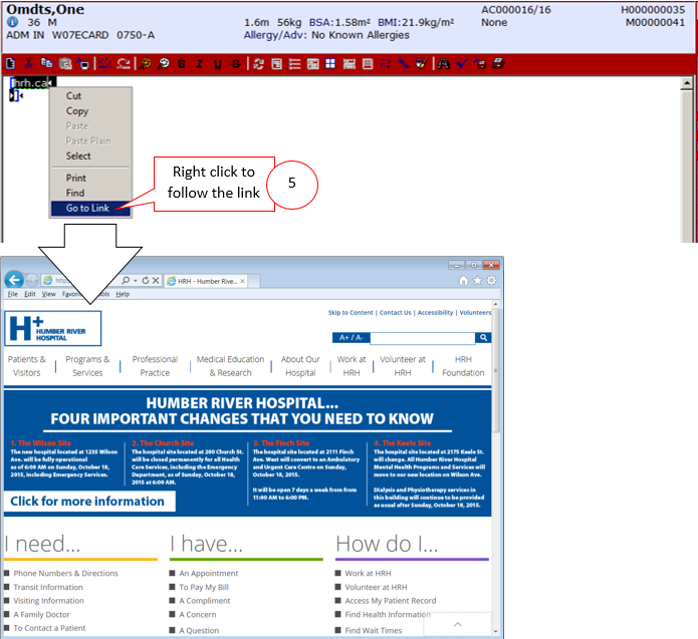Choose Go to Link in context menu
This screenshot has width=698, height=639.
tap(90, 208)
